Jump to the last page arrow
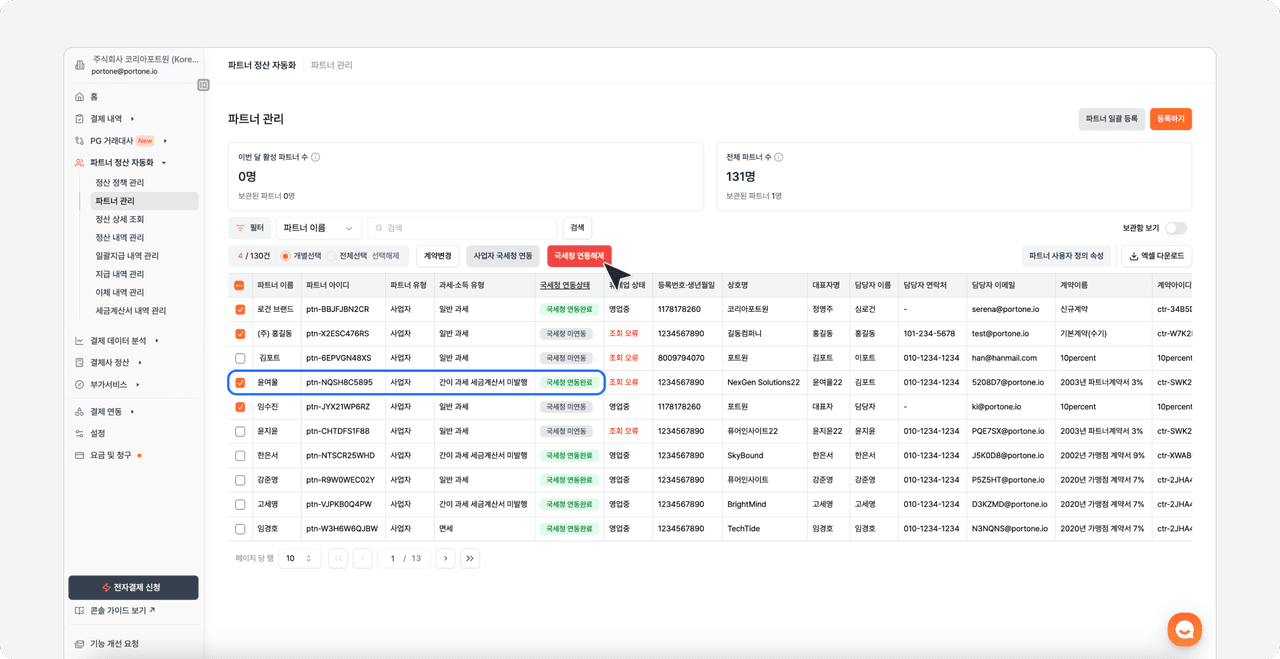 point(469,558)
